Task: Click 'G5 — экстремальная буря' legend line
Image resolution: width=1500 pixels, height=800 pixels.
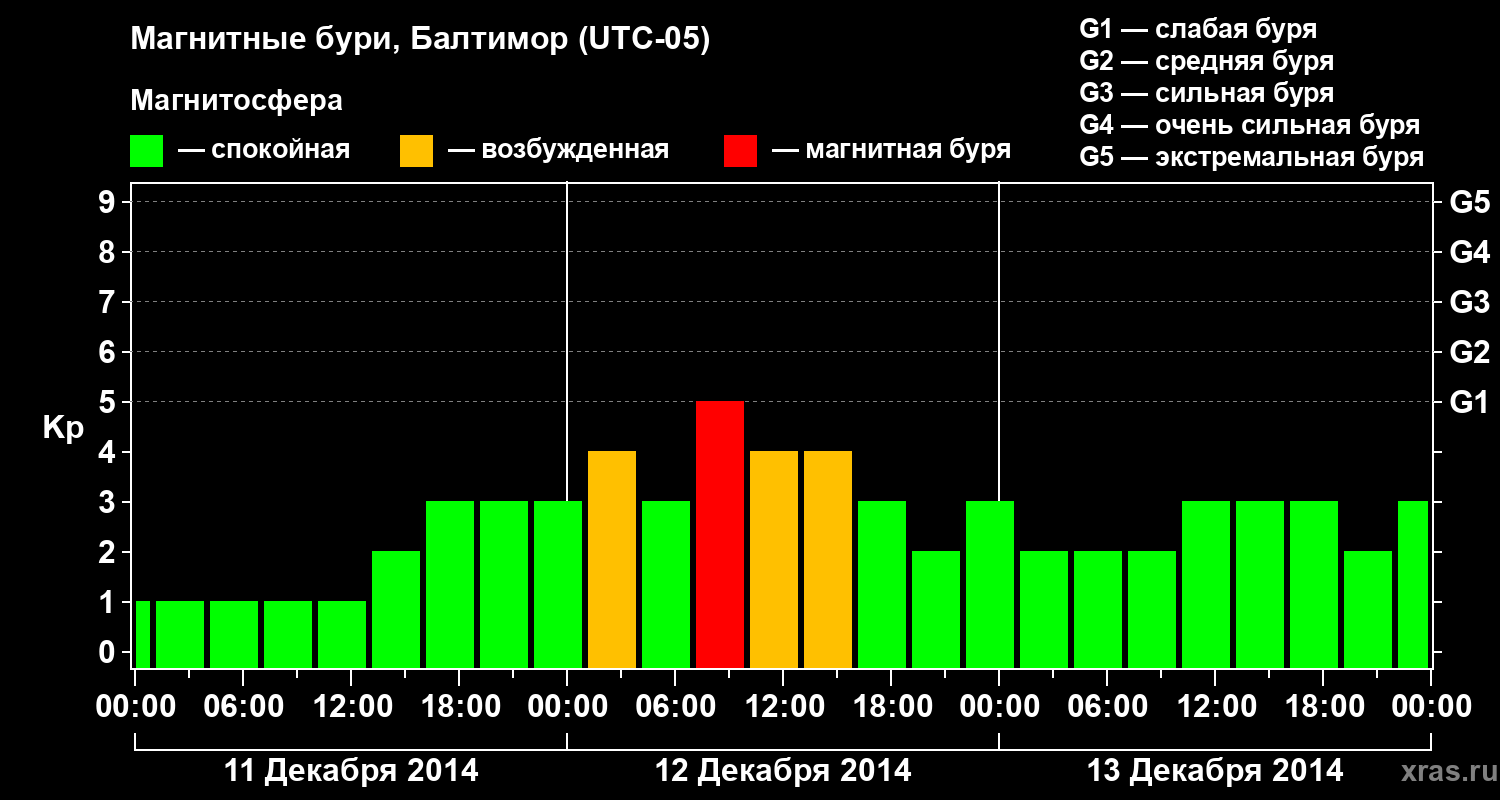Action: point(1251,158)
